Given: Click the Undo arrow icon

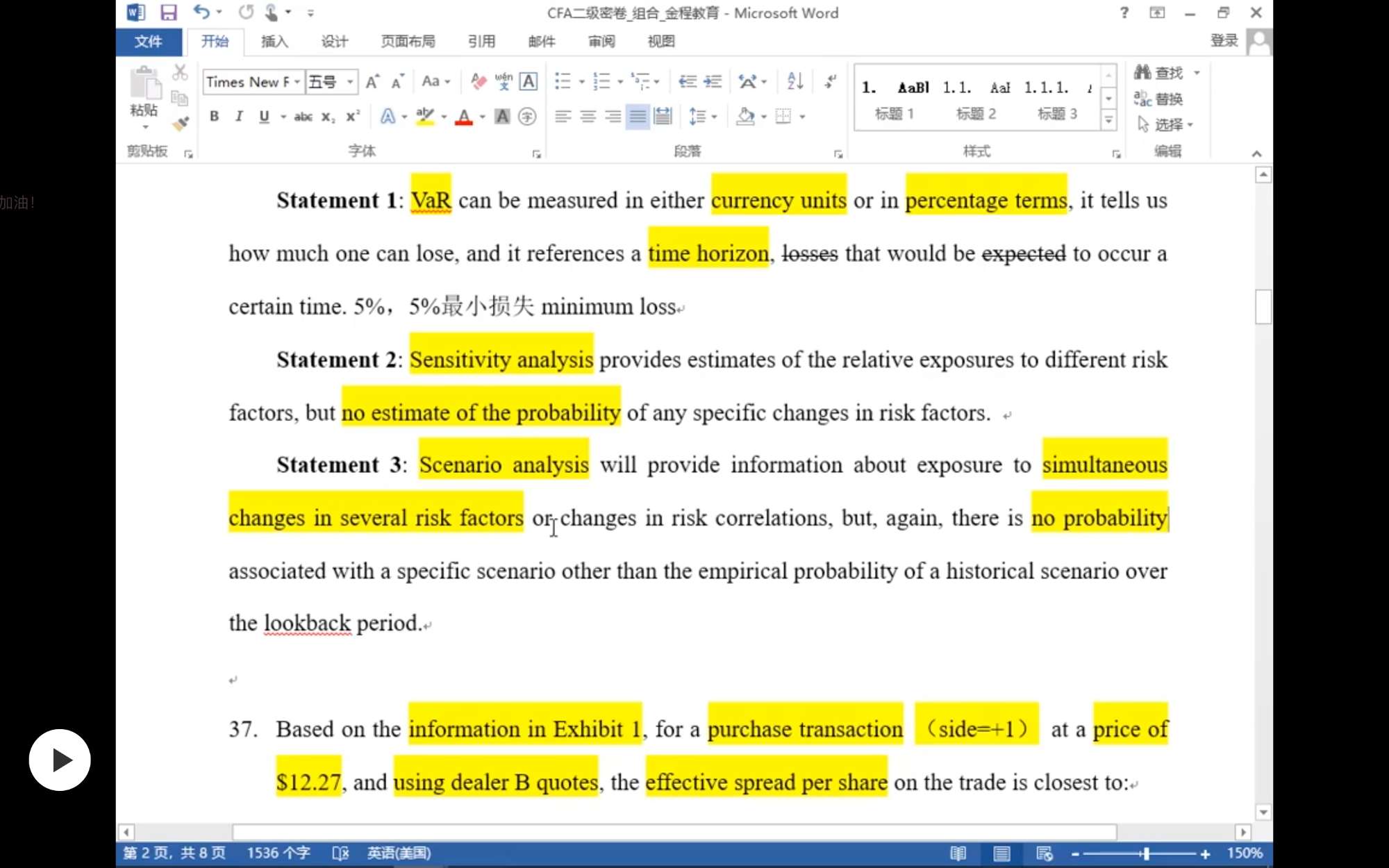Looking at the screenshot, I should 201,12.
